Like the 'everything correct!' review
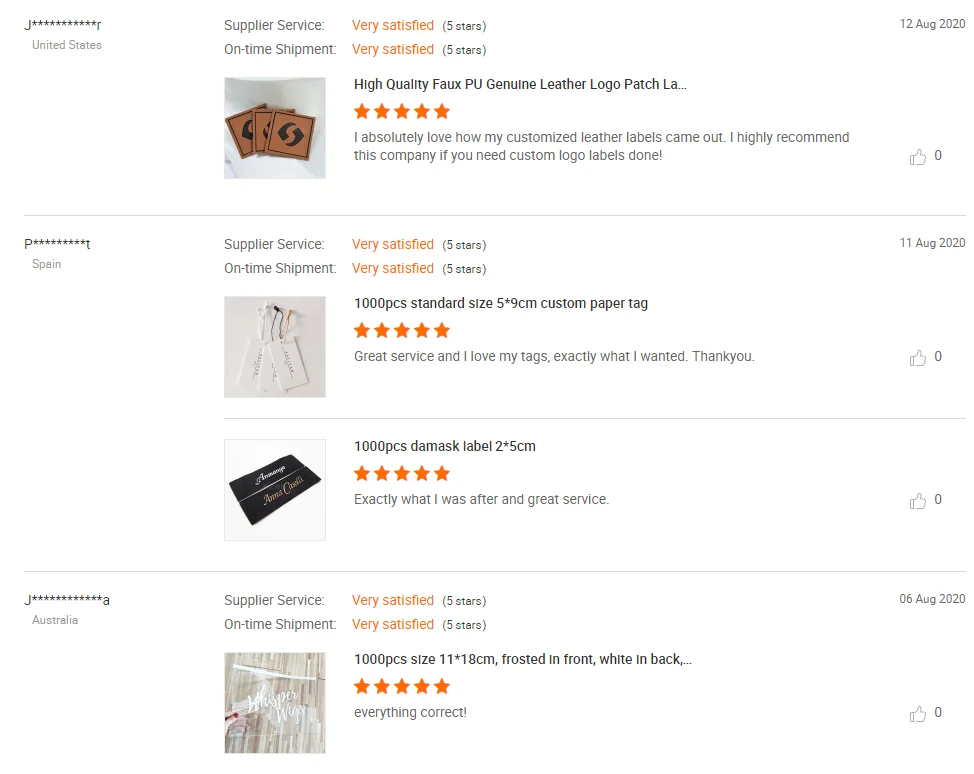The width and height of the screenshot is (974, 774). (x=918, y=714)
